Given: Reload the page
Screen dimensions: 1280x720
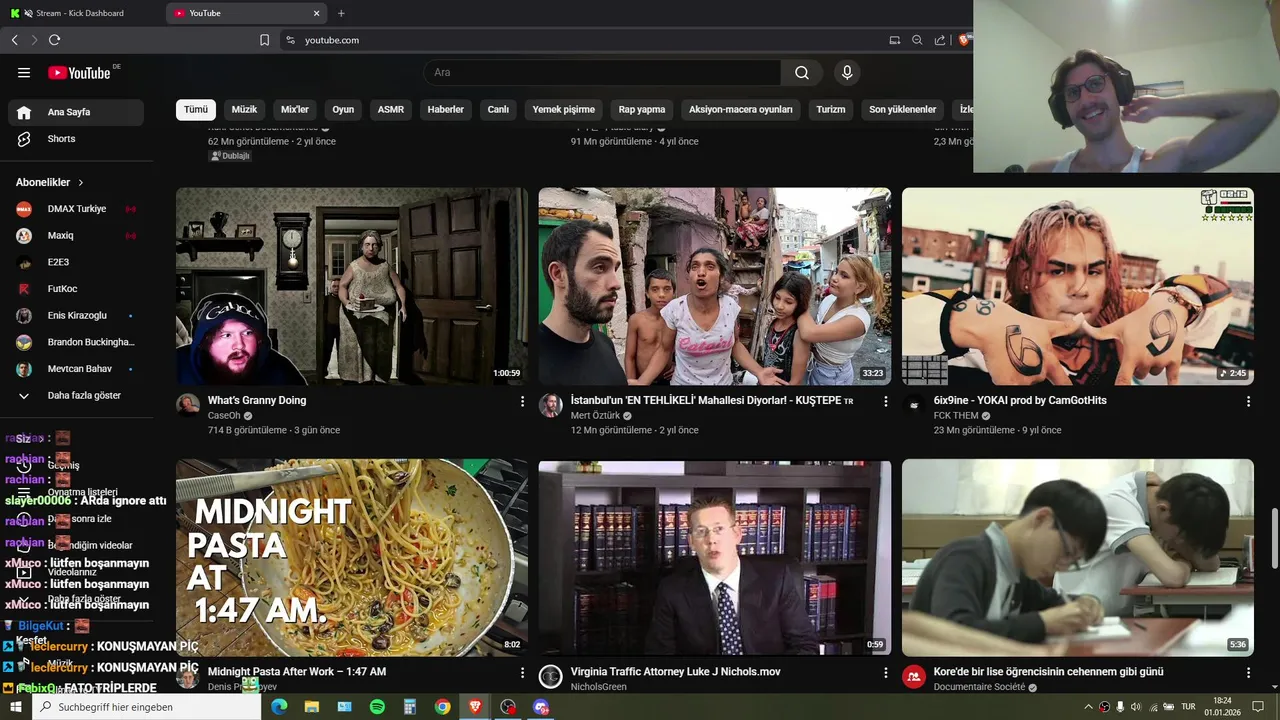Looking at the screenshot, I should tap(54, 40).
